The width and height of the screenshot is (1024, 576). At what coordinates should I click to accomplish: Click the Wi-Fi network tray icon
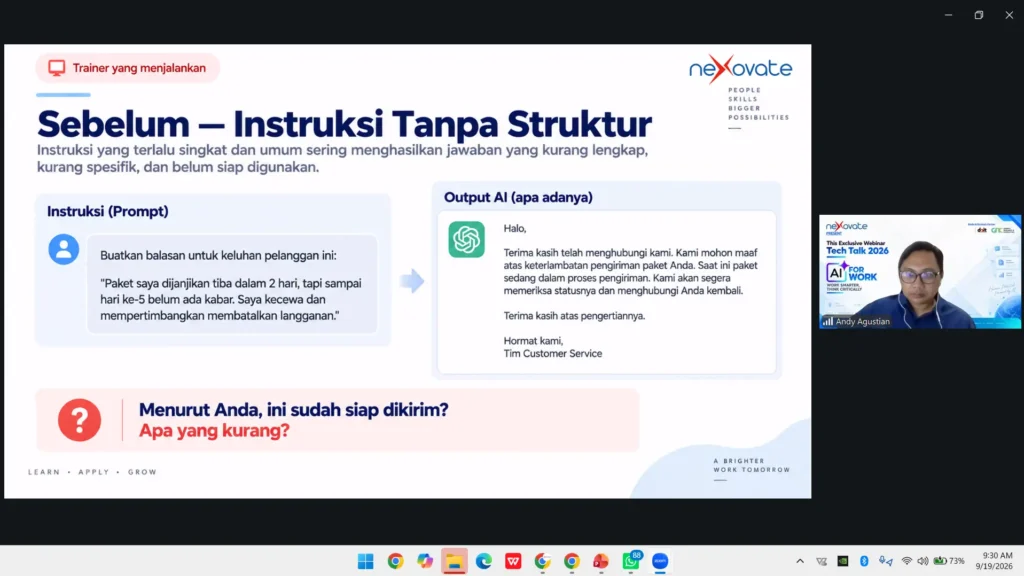[x=906, y=561]
